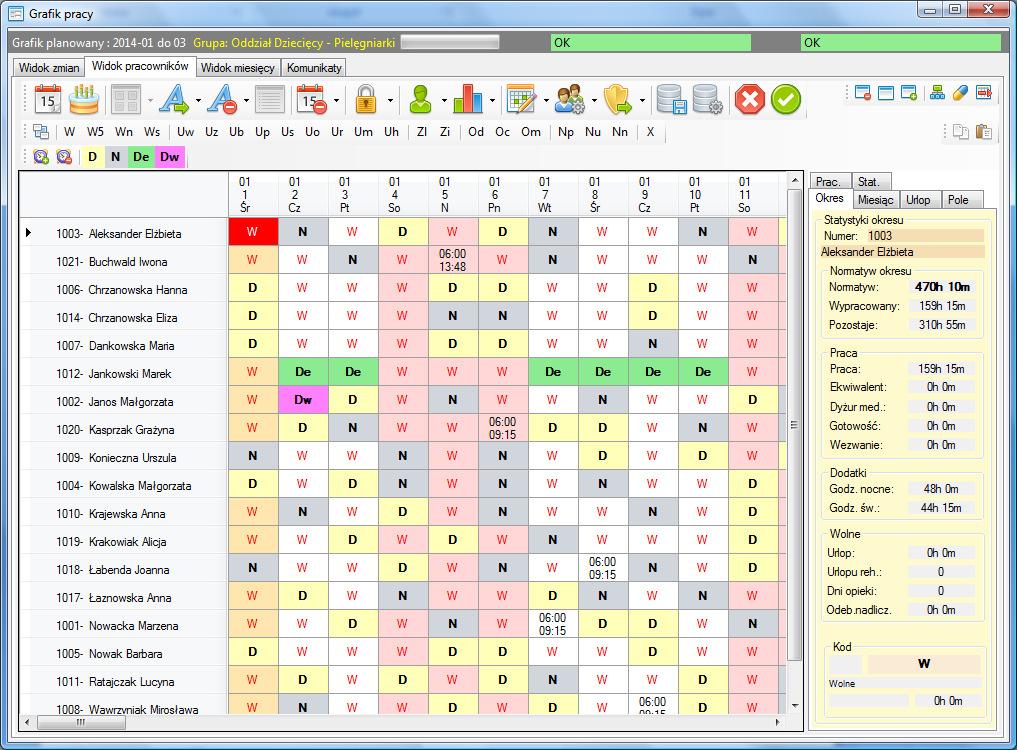Screen dimensions: 1017x750
Task: Click the clipboard paste icon
Action: pyautogui.click(x=984, y=132)
